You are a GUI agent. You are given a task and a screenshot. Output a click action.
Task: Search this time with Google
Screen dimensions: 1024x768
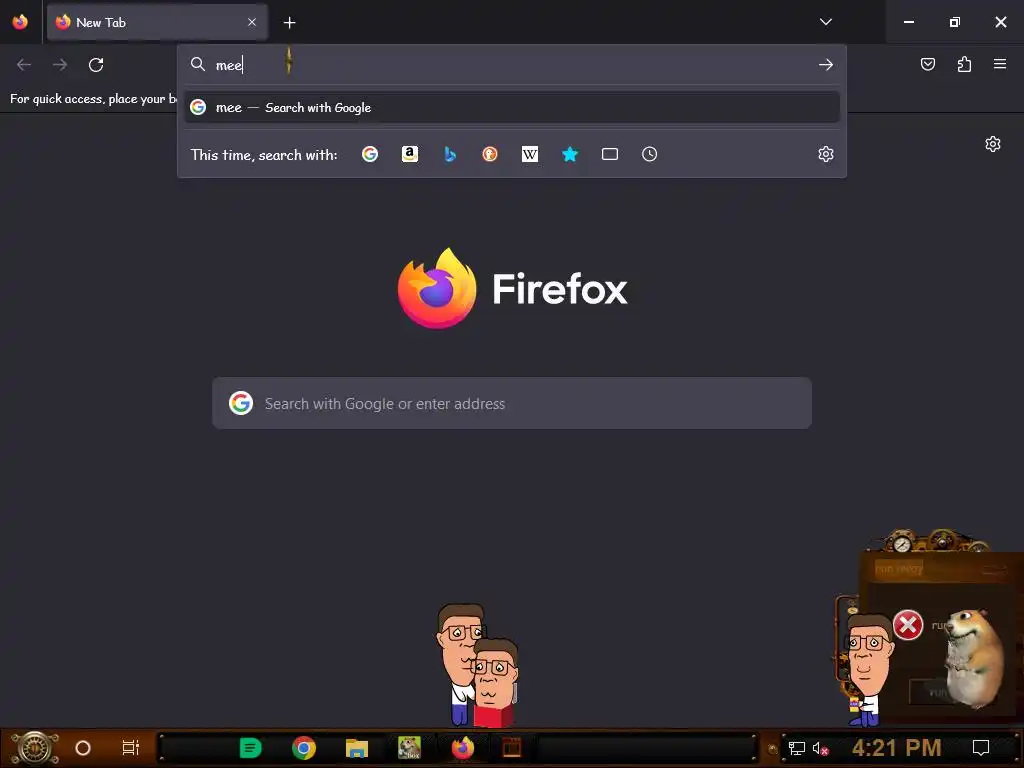[x=370, y=154]
